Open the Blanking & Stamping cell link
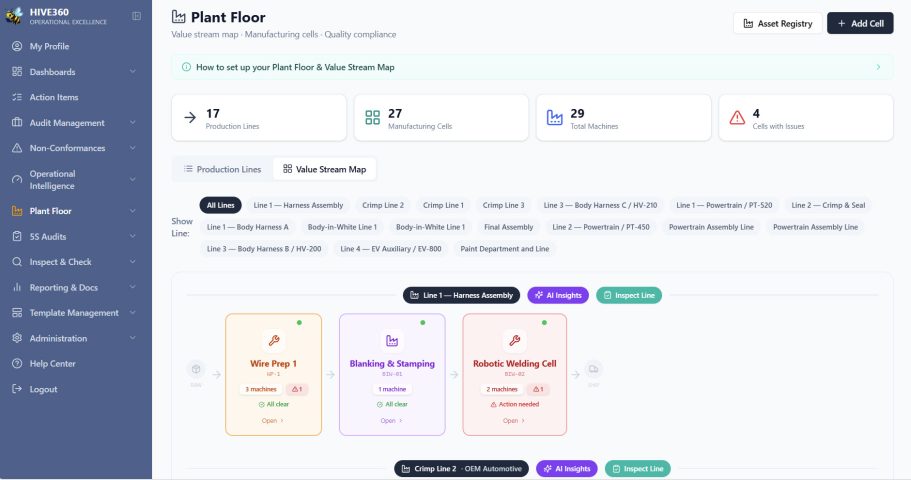The image size is (911, 480). (391, 421)
